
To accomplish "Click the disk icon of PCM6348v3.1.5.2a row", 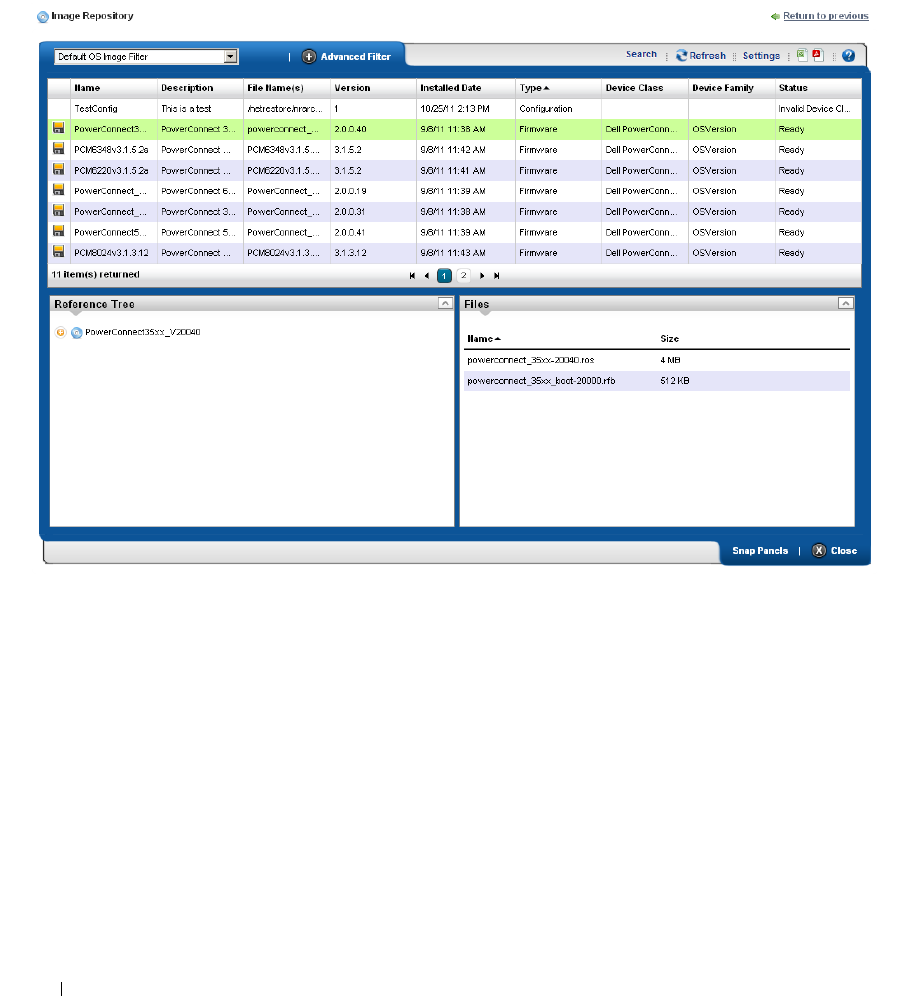I will click(58, 149).
